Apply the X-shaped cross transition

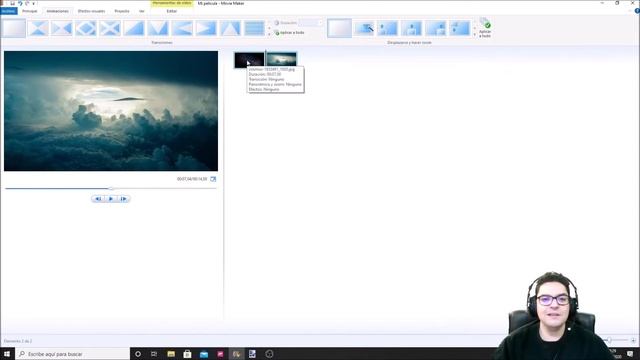tap(110, 28)
